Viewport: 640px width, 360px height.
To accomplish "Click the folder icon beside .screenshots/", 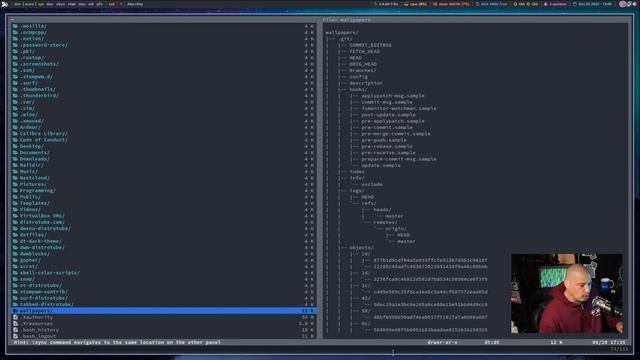I will point(15,64).
